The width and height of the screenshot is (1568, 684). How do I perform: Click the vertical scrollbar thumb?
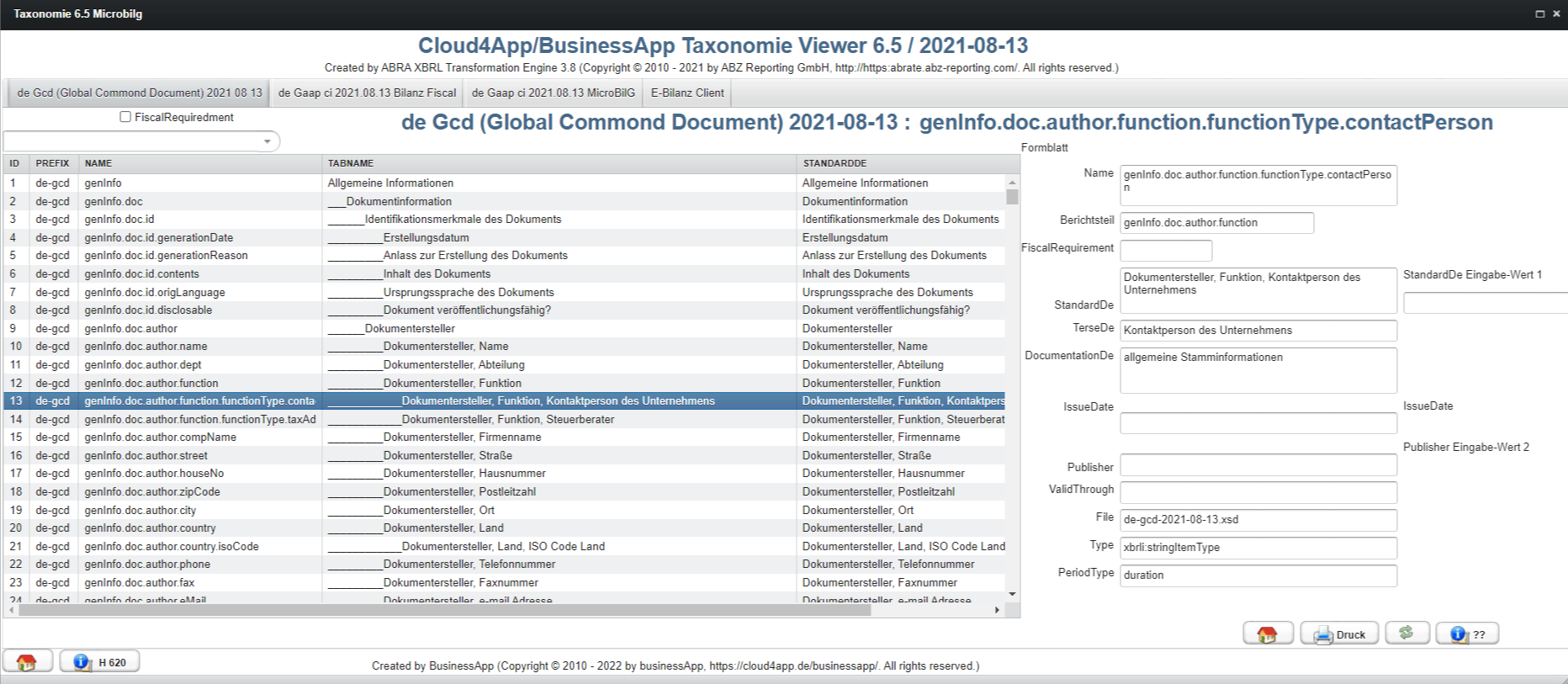(1012, 197)
